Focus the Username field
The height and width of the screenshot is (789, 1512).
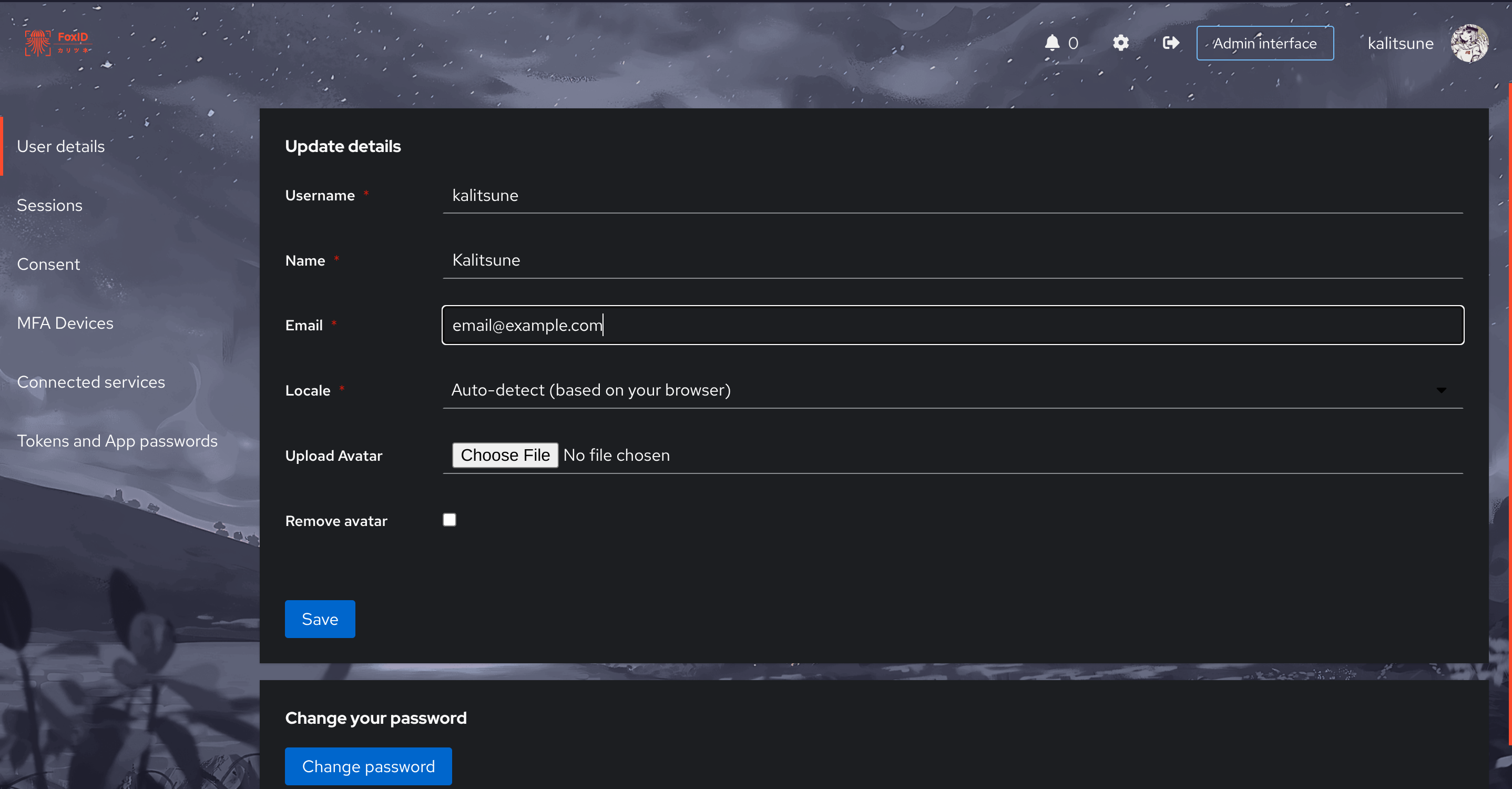tap(953, 196)
